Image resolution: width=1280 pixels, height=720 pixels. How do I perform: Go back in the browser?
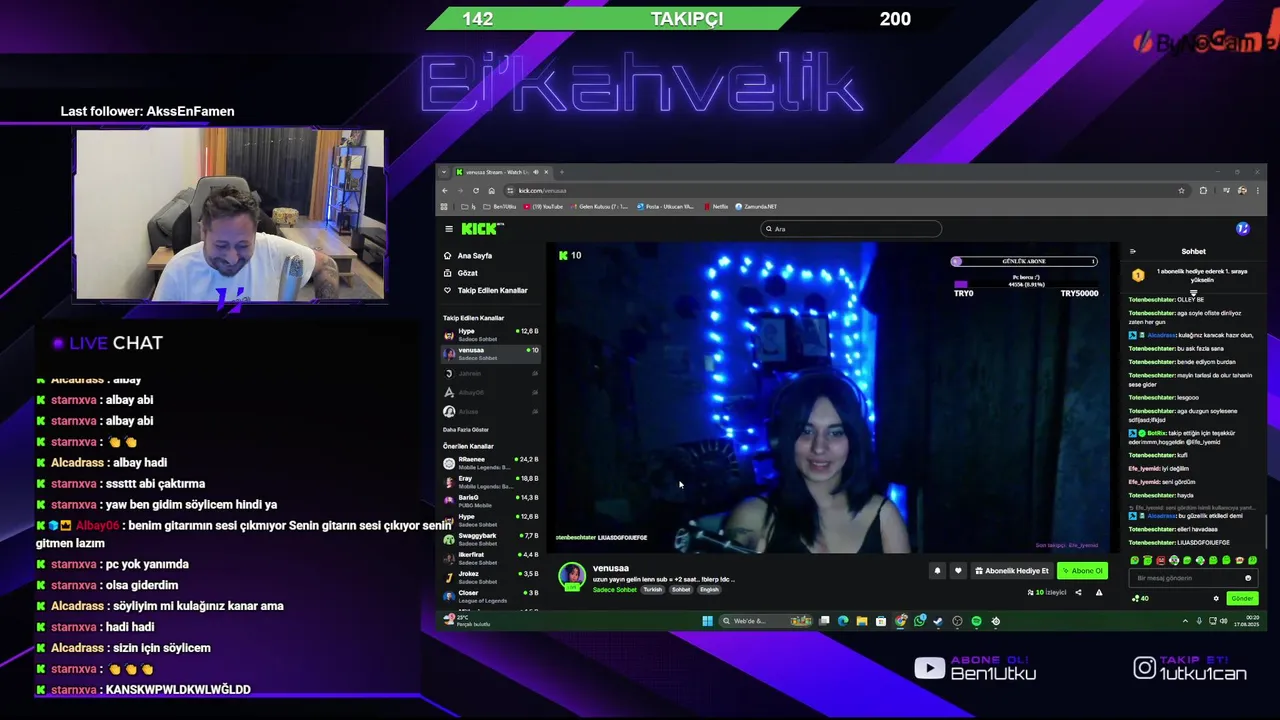[x=445, y=191]
